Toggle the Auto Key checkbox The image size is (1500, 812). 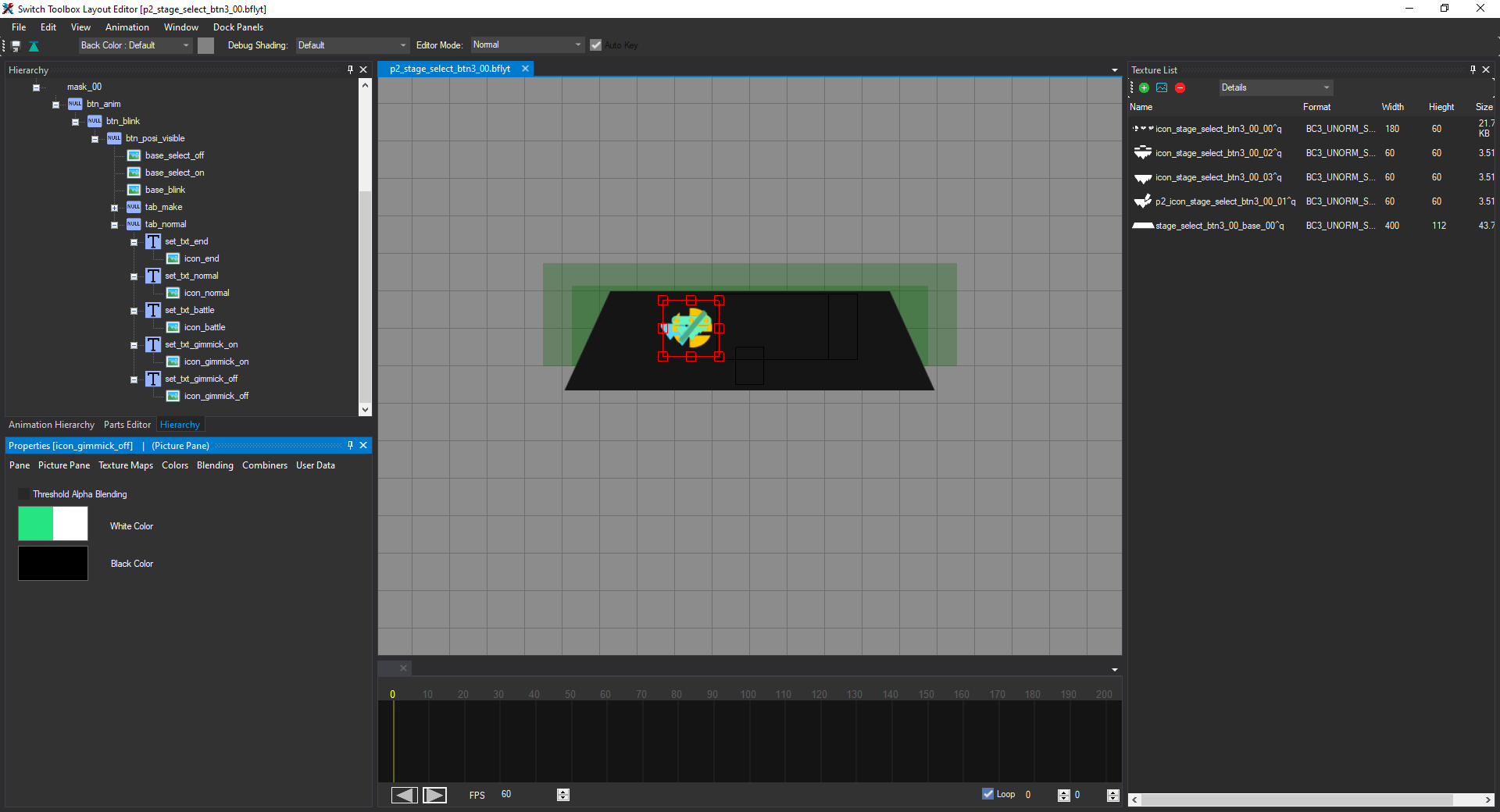596,45
